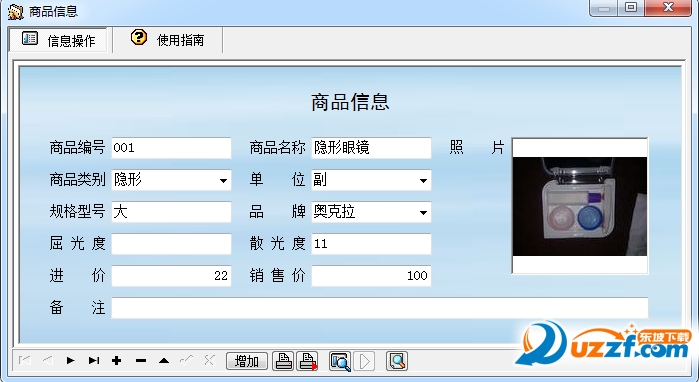Click the 增加 button
The height and width of the screenshot is (382, 699).
click(247, 361)
